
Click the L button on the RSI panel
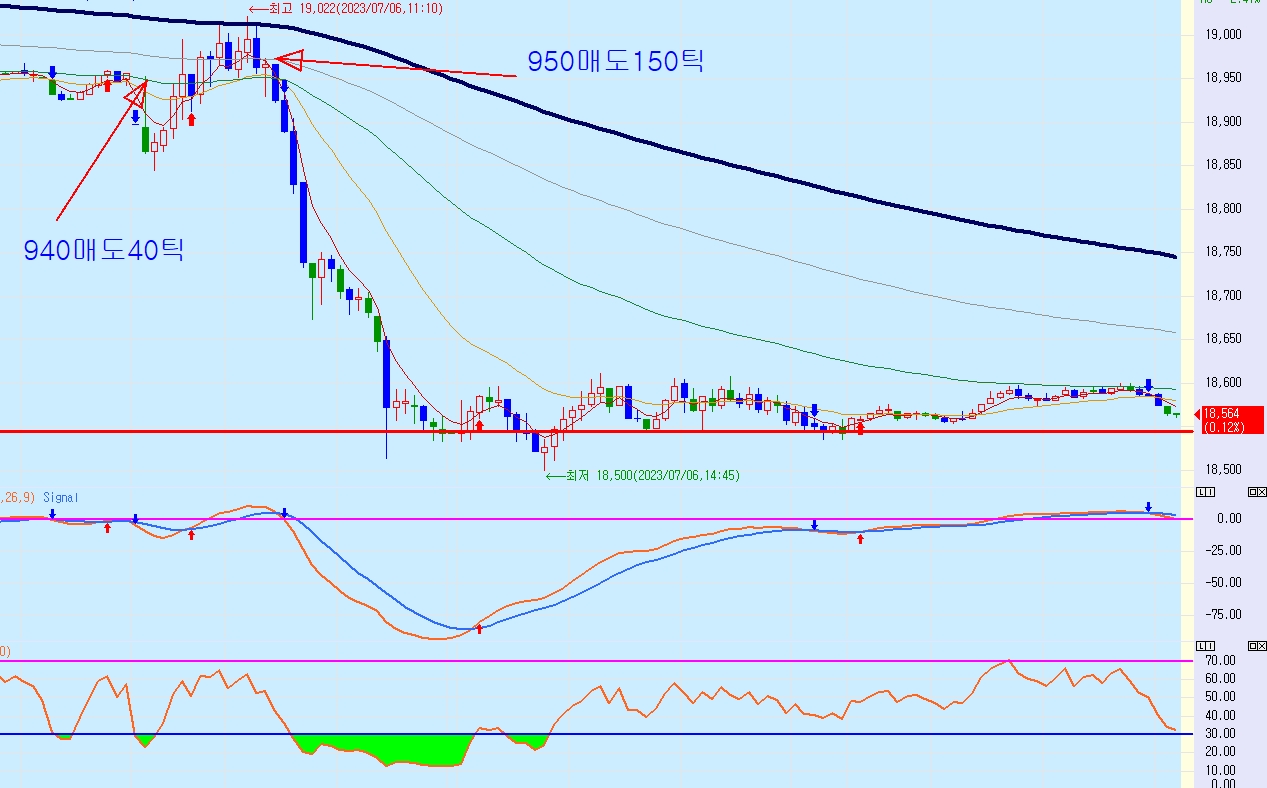pos(1201,646)
